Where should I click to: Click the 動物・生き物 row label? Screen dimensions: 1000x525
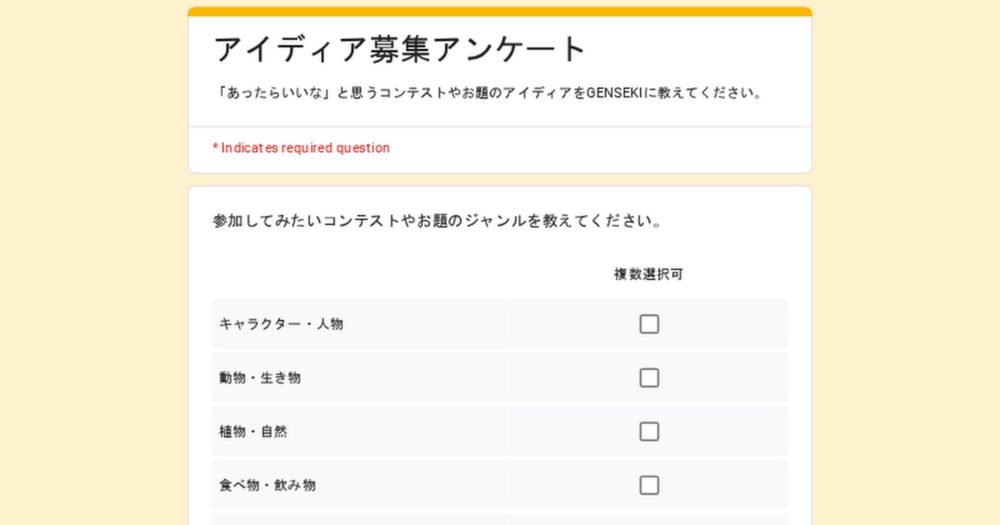click(260, 378)
